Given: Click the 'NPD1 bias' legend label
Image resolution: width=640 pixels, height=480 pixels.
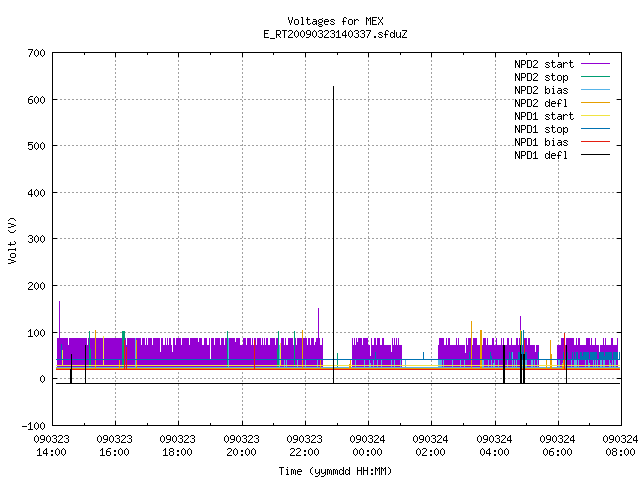Looking at the screenshot, I should click(541, 142).
